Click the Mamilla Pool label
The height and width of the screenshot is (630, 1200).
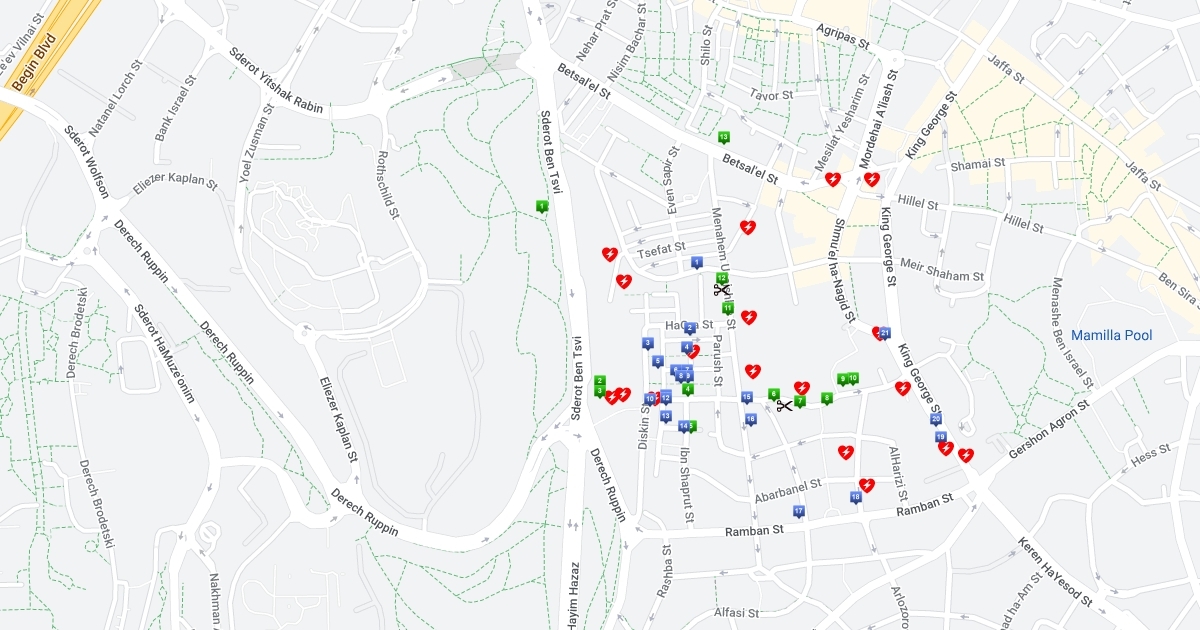1111,335
